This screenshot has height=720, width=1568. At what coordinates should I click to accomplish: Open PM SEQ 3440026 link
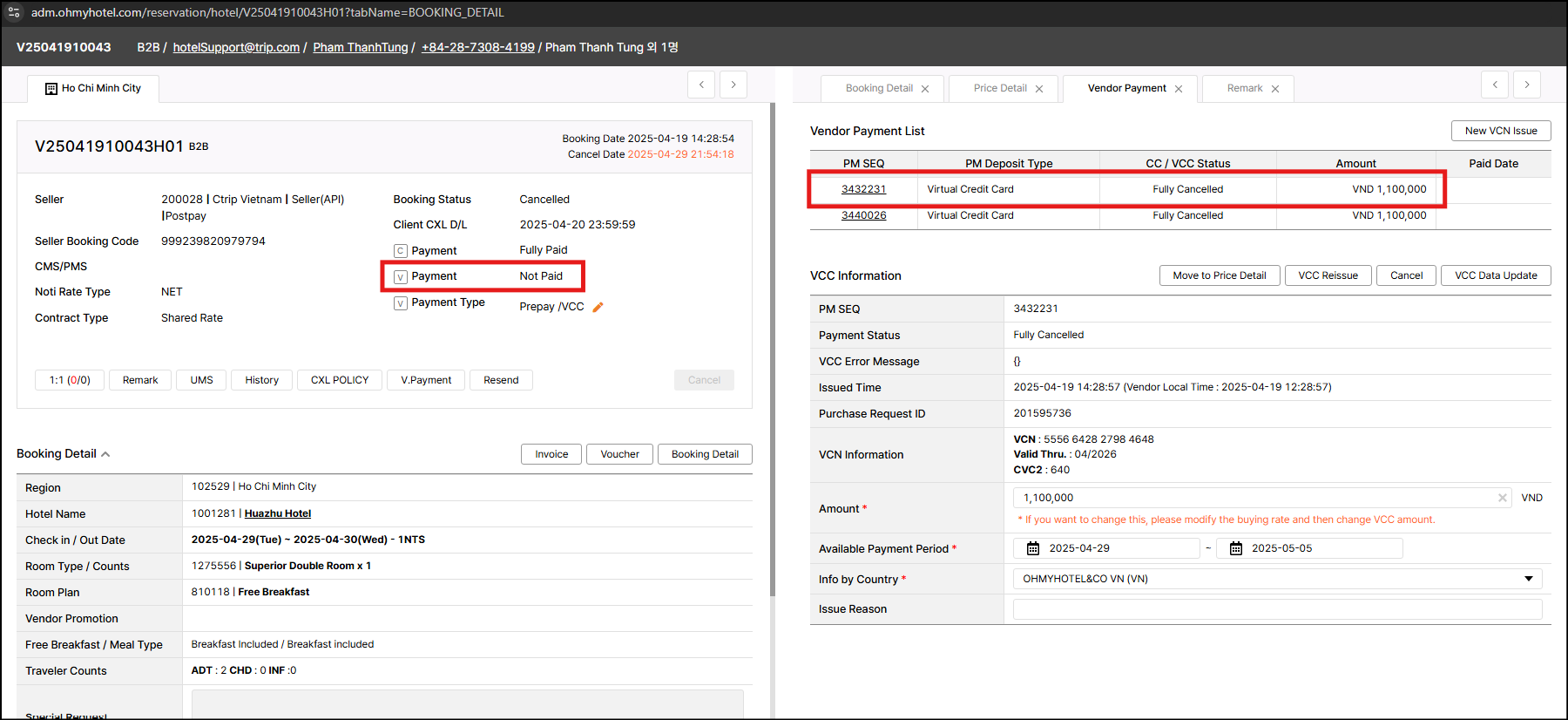coord(863,215)
